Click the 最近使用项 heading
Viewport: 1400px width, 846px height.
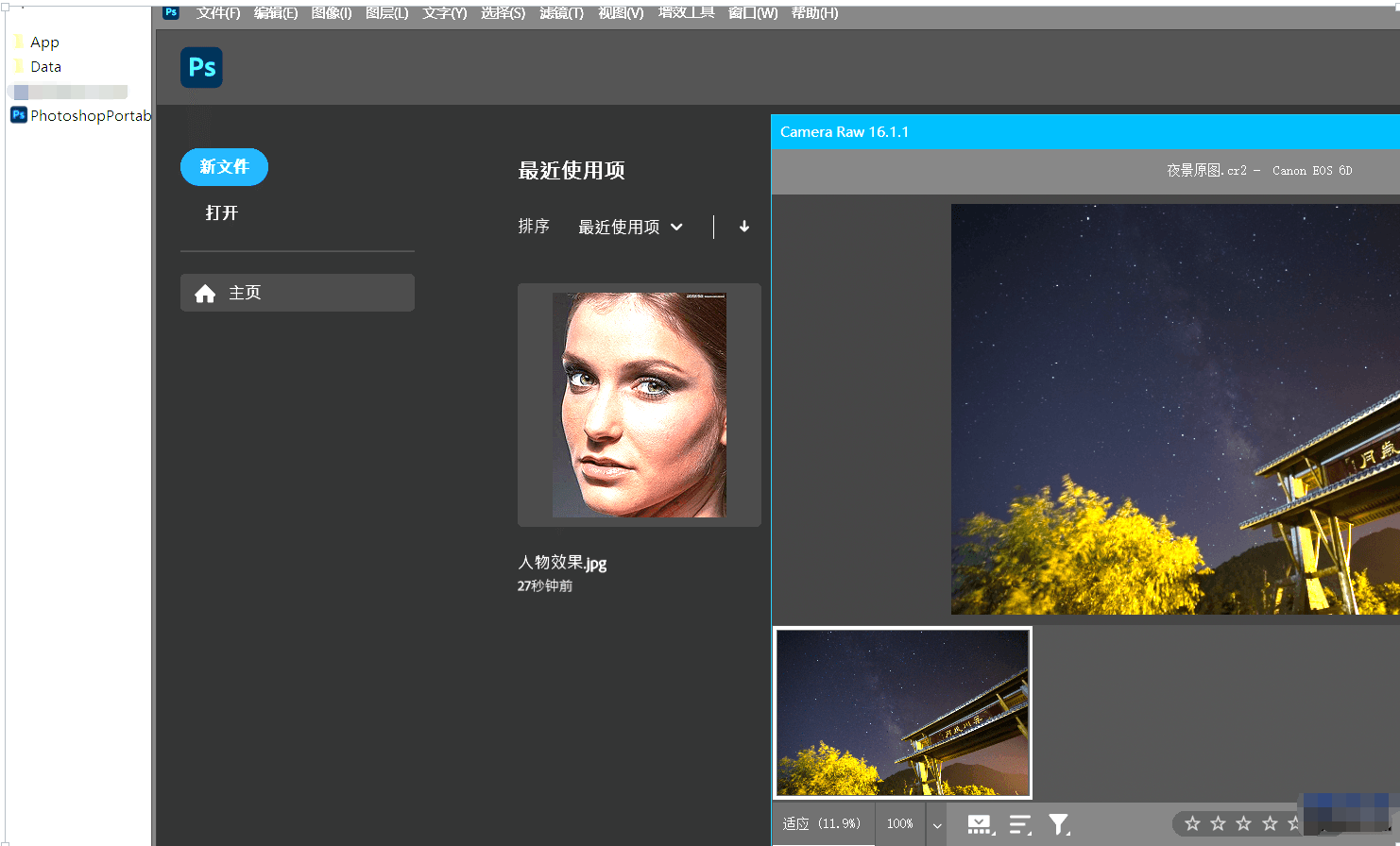click(572, 171)
